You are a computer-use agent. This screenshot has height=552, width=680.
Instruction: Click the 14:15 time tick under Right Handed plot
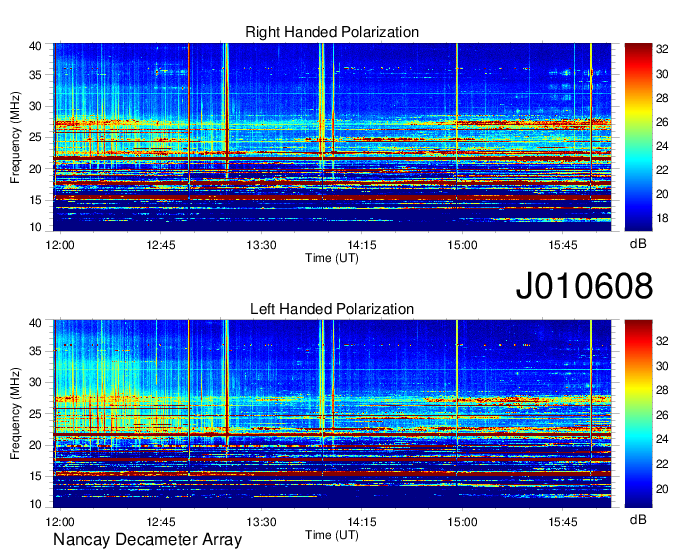362,245
